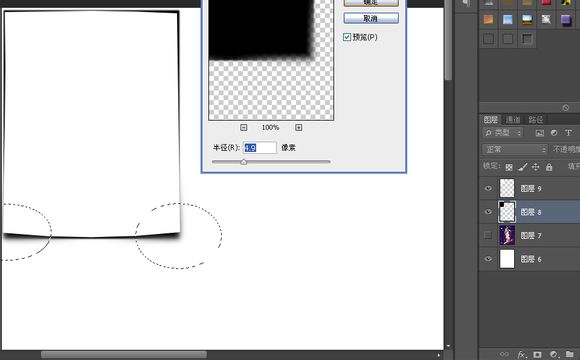Image resolution: width=580 pixels, height=360 pixels.
Task: Open the 正常 blend mode dropdown
Action: (515, 149)
